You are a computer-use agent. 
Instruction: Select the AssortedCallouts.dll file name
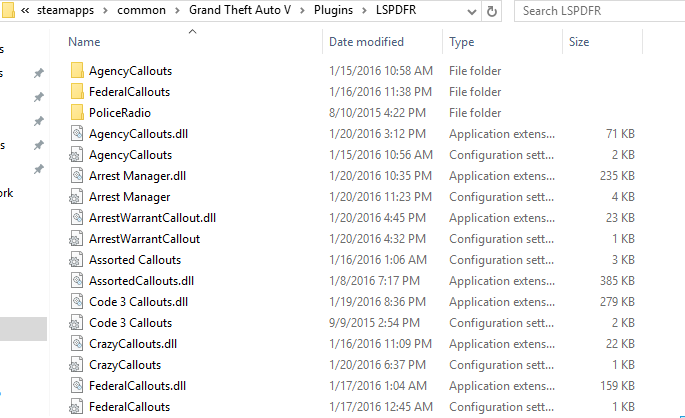coord(141,280)
